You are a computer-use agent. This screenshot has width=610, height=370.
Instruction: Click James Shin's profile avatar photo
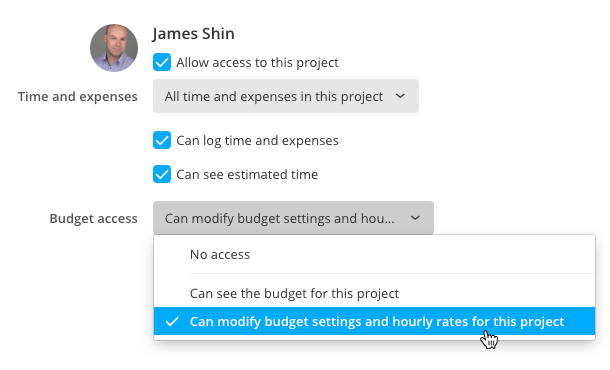pyautogui.click(x=114, y=48)
